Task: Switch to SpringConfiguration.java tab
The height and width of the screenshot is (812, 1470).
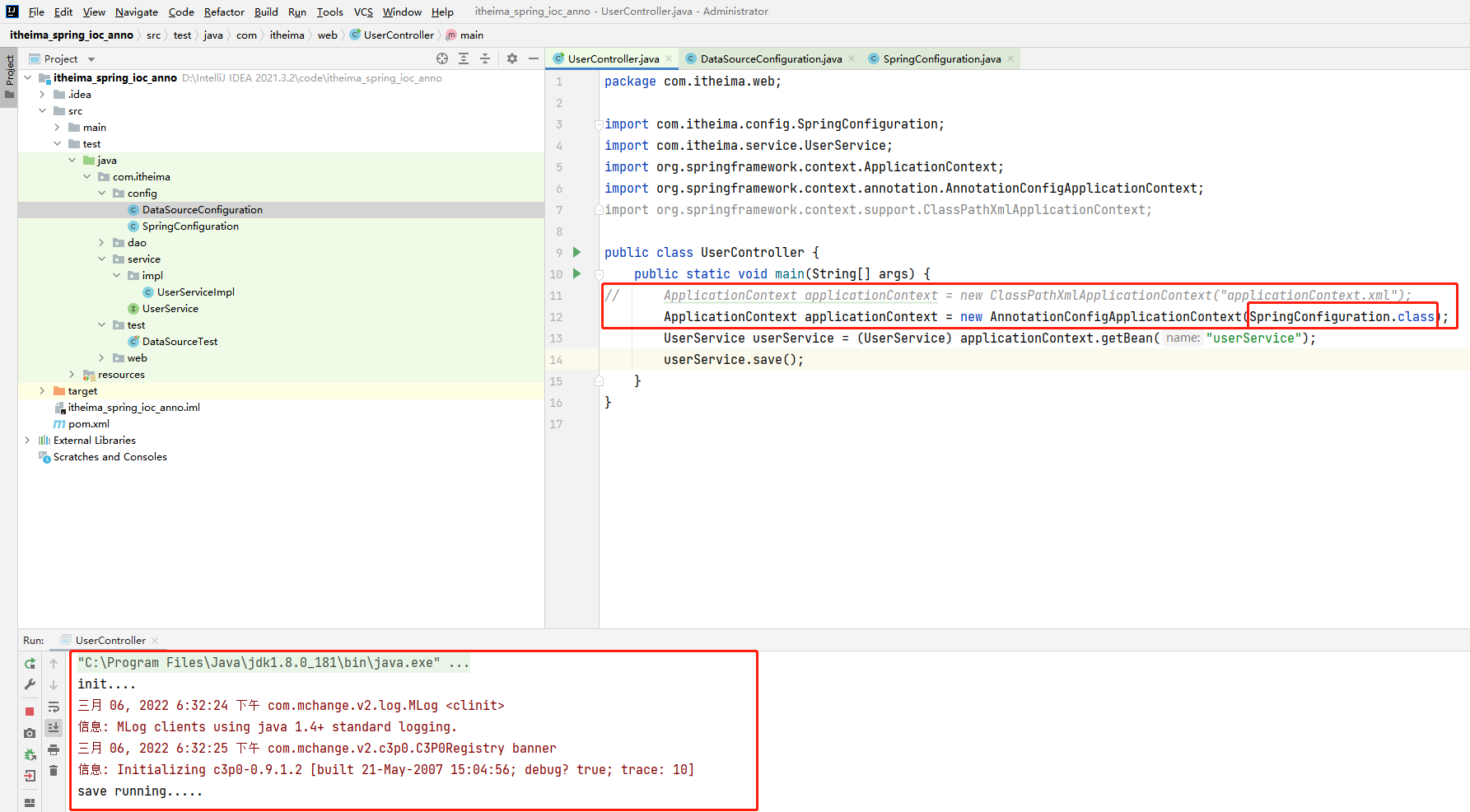Action: tap(941, 58)
